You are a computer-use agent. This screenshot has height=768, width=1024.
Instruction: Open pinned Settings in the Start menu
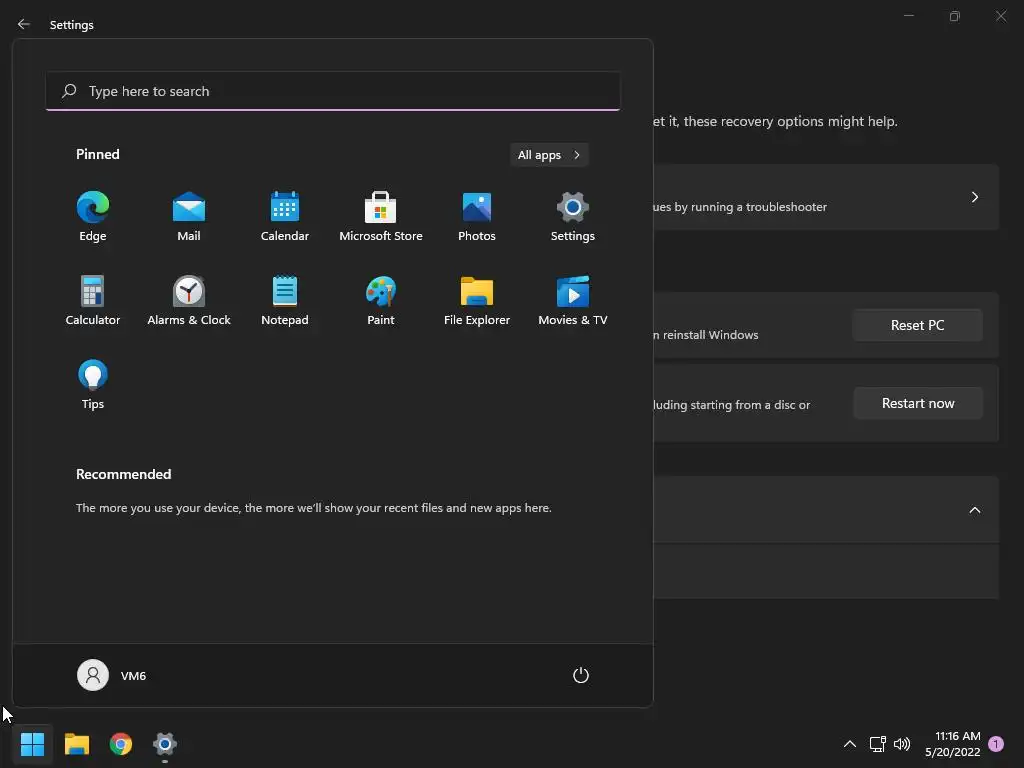pyautogui.click(x=573, y=216)
